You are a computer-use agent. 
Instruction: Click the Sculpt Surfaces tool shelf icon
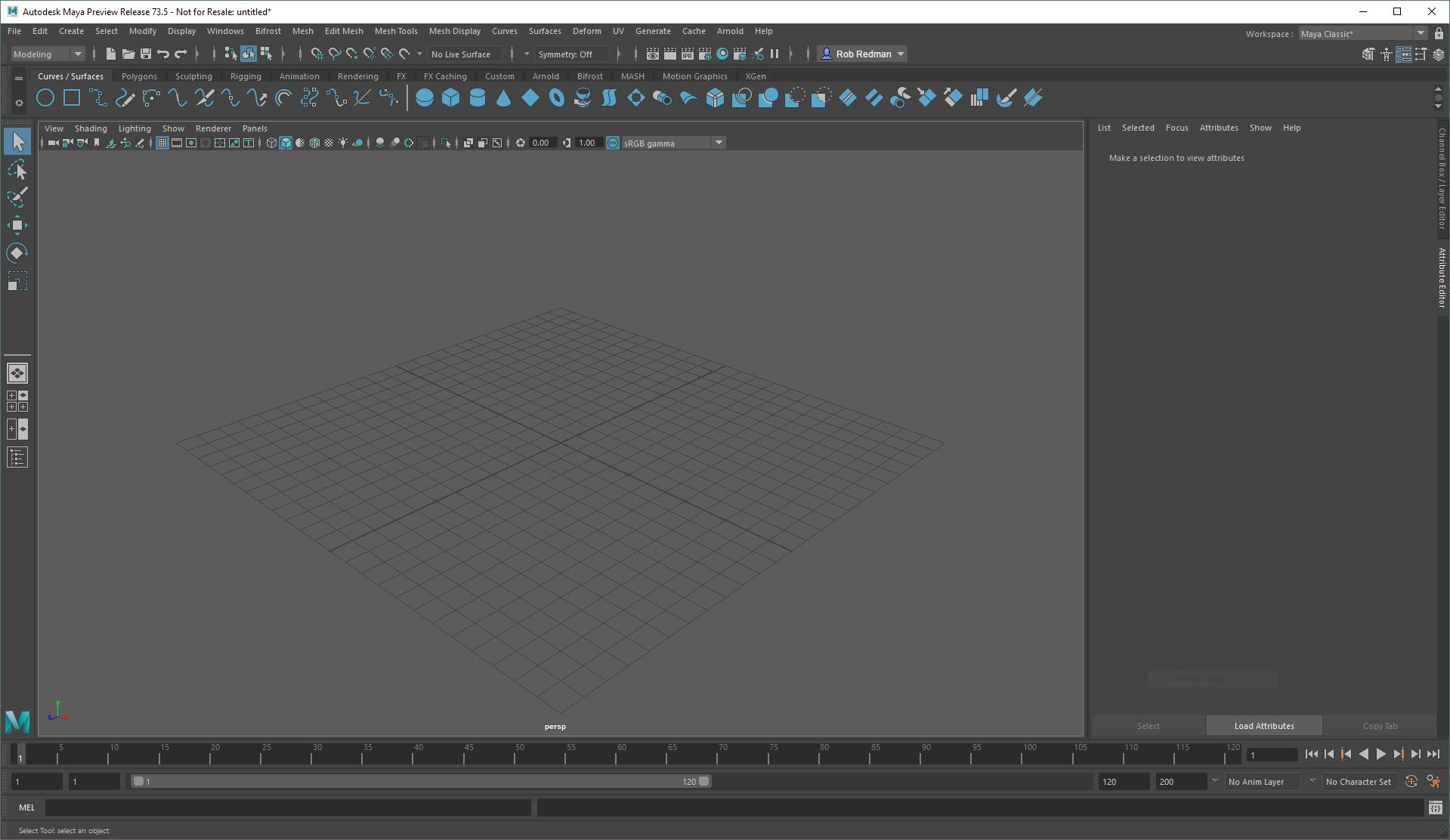click(x=1006, y=97)
